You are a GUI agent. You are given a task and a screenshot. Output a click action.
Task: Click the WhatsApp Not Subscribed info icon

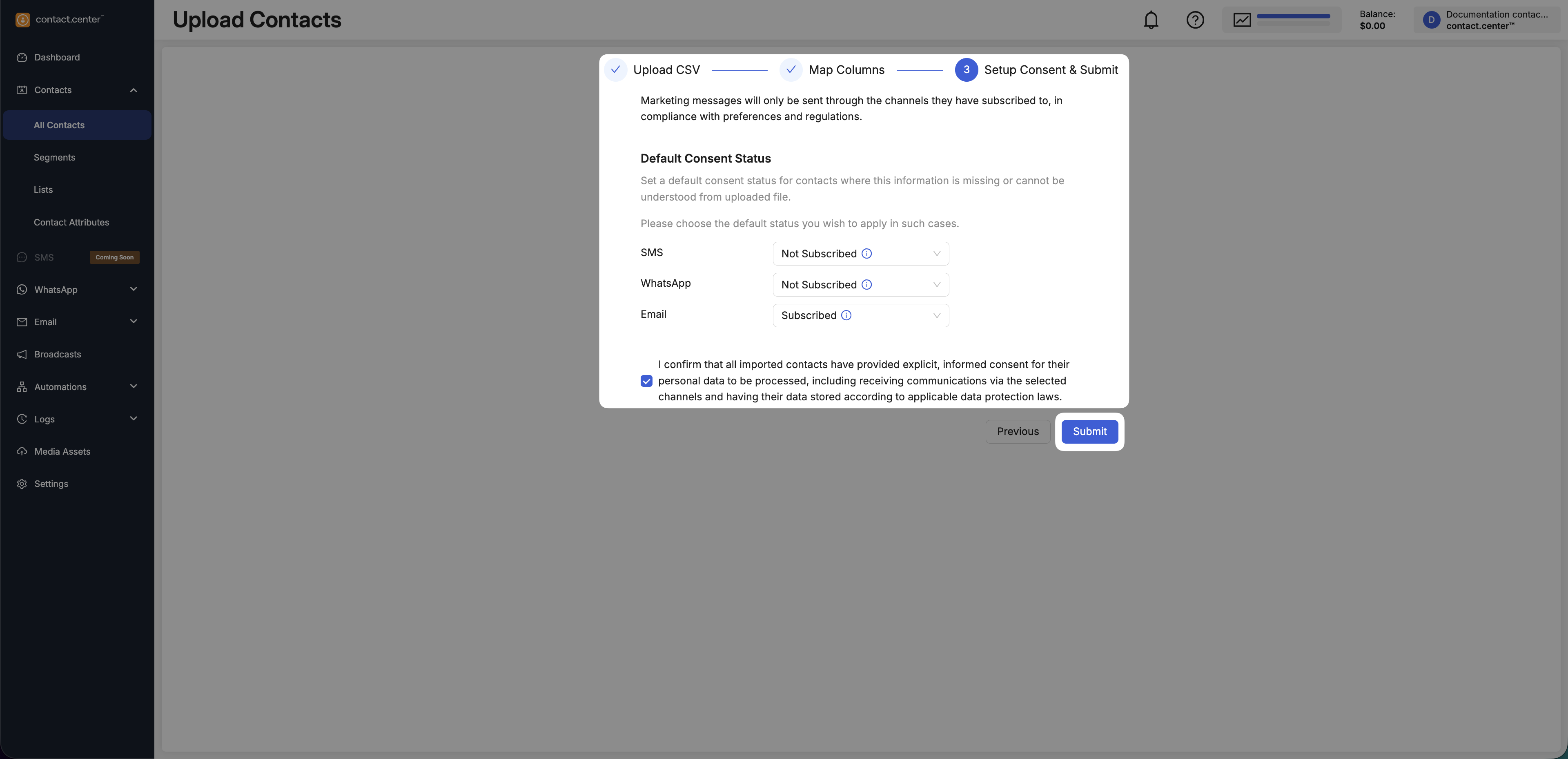point(866,284)
